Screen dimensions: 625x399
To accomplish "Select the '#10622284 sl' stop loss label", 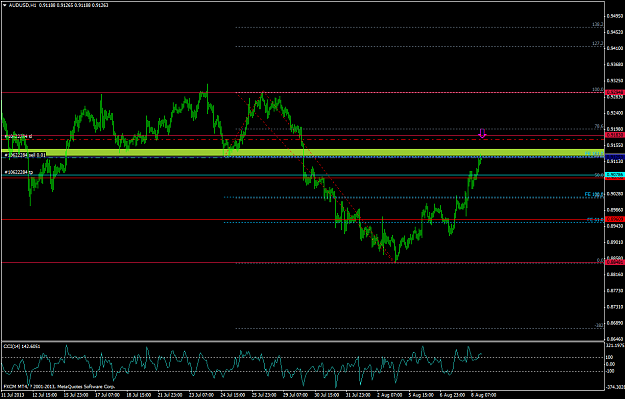I will click(x=18, y=136).
